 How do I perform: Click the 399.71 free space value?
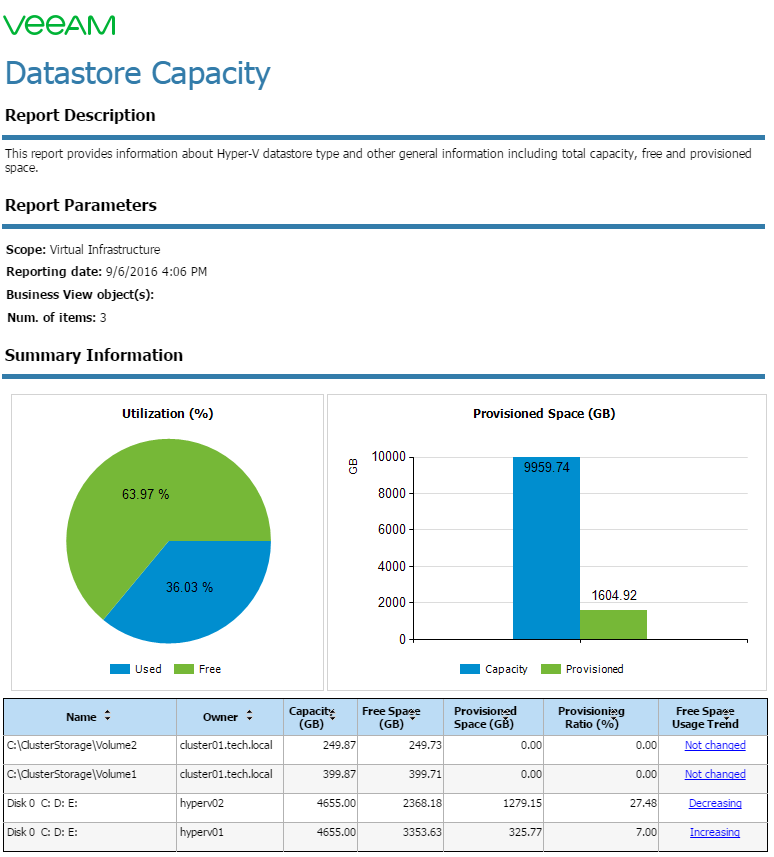click(425, 774)
